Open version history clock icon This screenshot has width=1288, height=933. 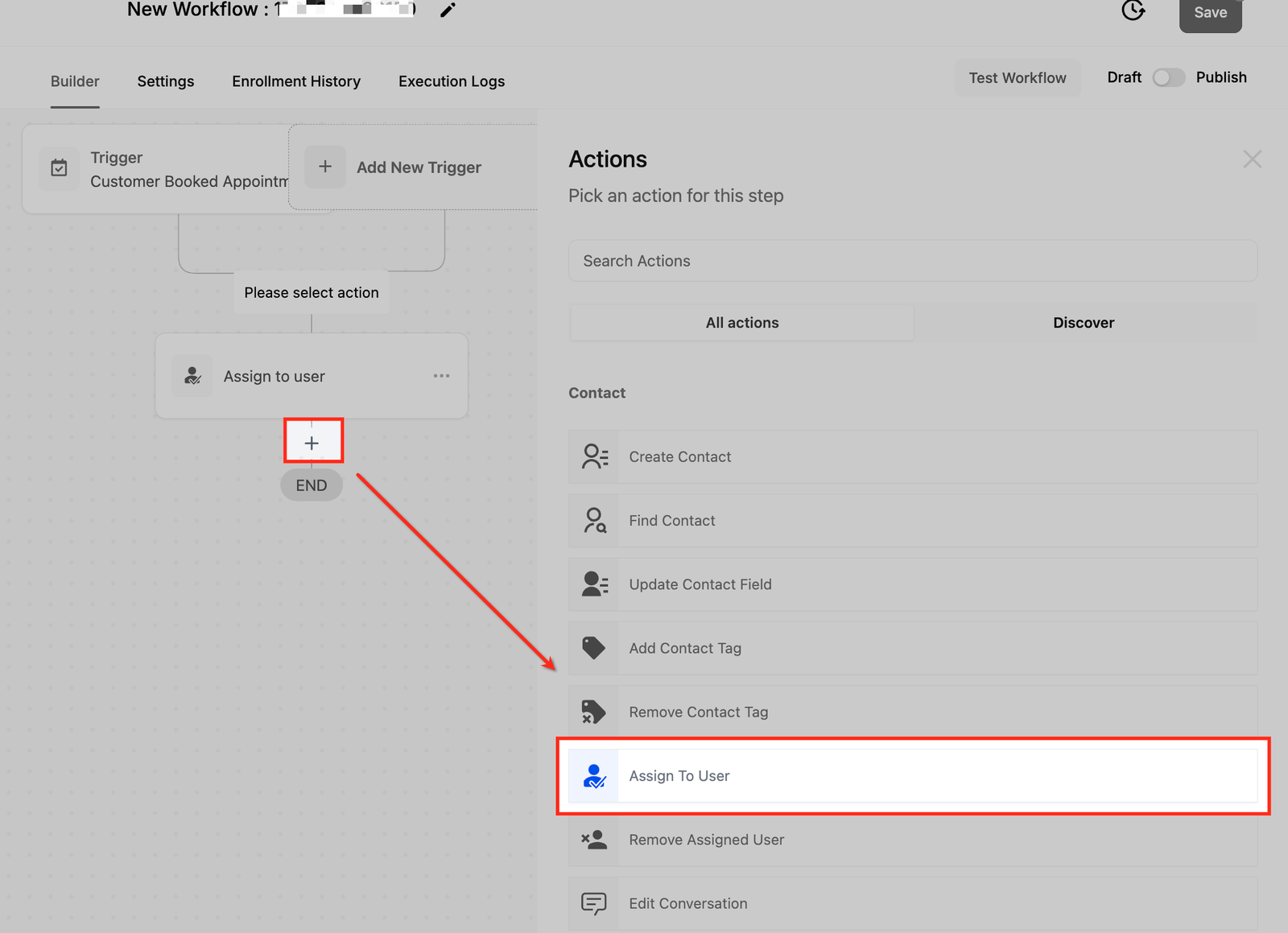(x=1133, y=10)
